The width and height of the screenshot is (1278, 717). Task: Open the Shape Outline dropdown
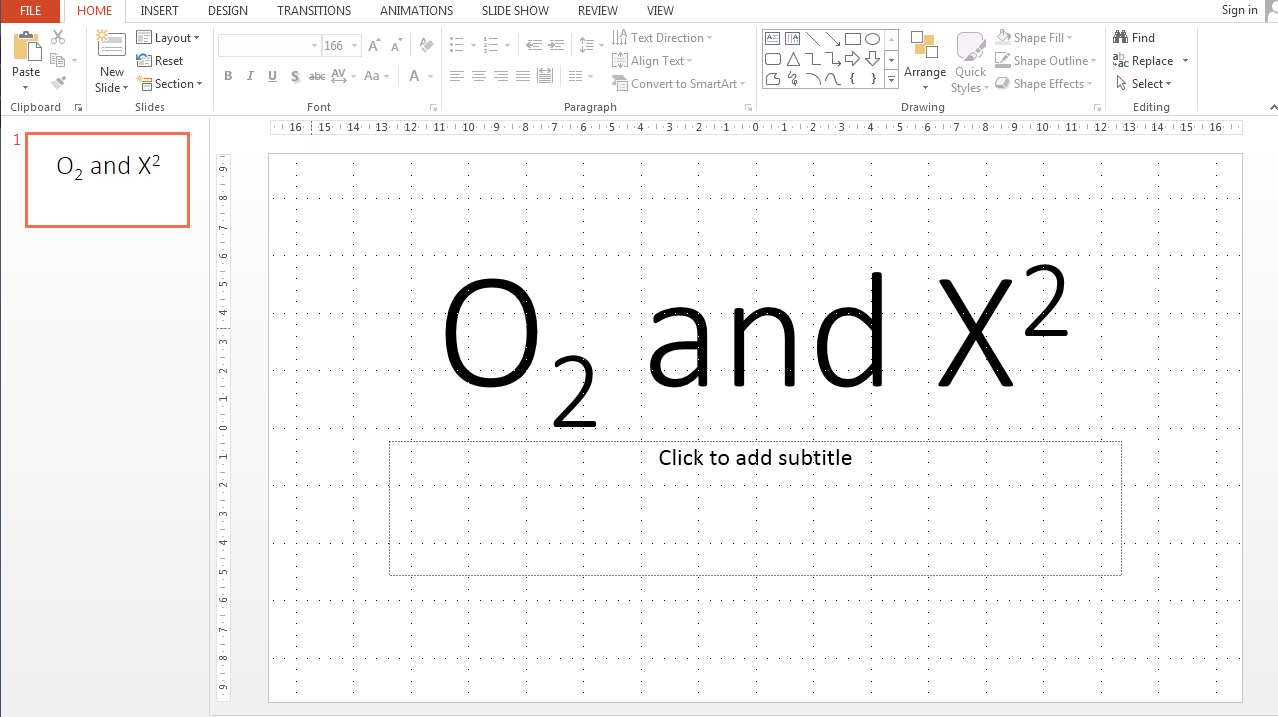(1044, 61)
